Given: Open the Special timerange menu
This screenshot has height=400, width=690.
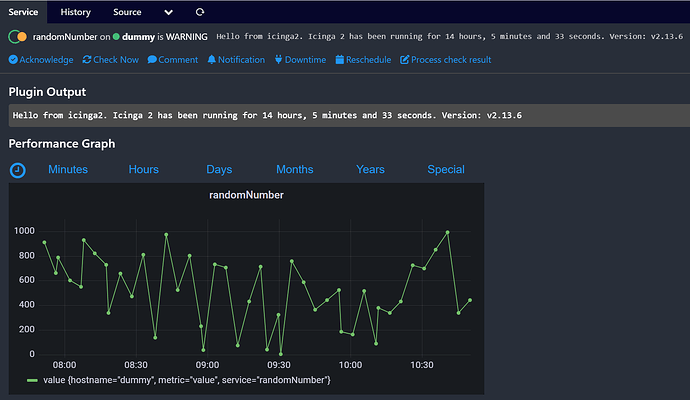Looking at the screenshot, I should coord(446,169).
